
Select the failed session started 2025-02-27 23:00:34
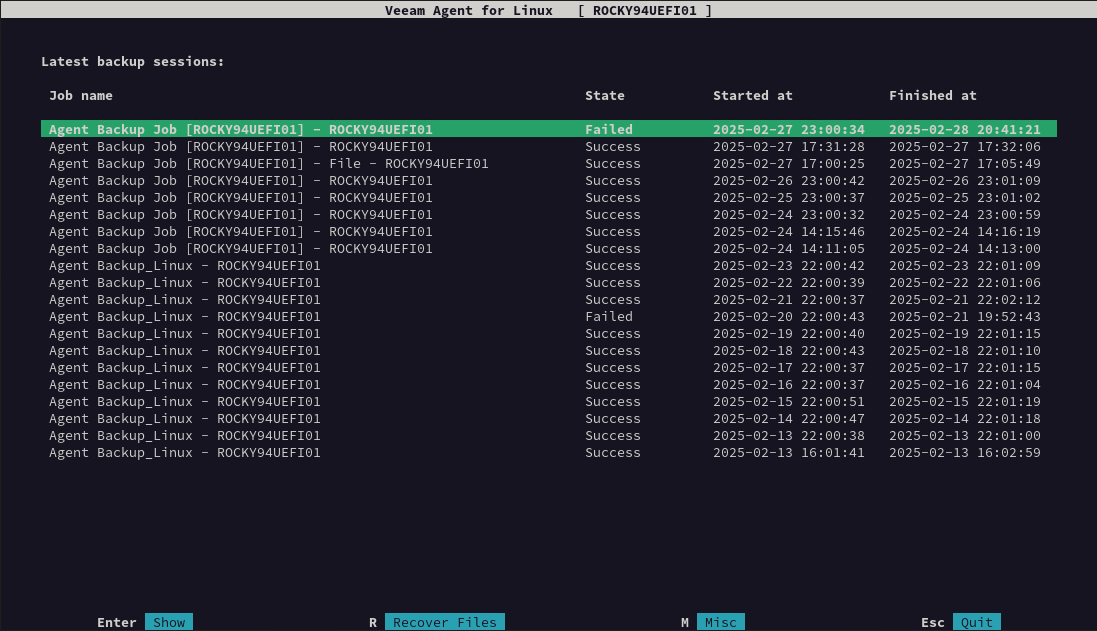(548, 129)
